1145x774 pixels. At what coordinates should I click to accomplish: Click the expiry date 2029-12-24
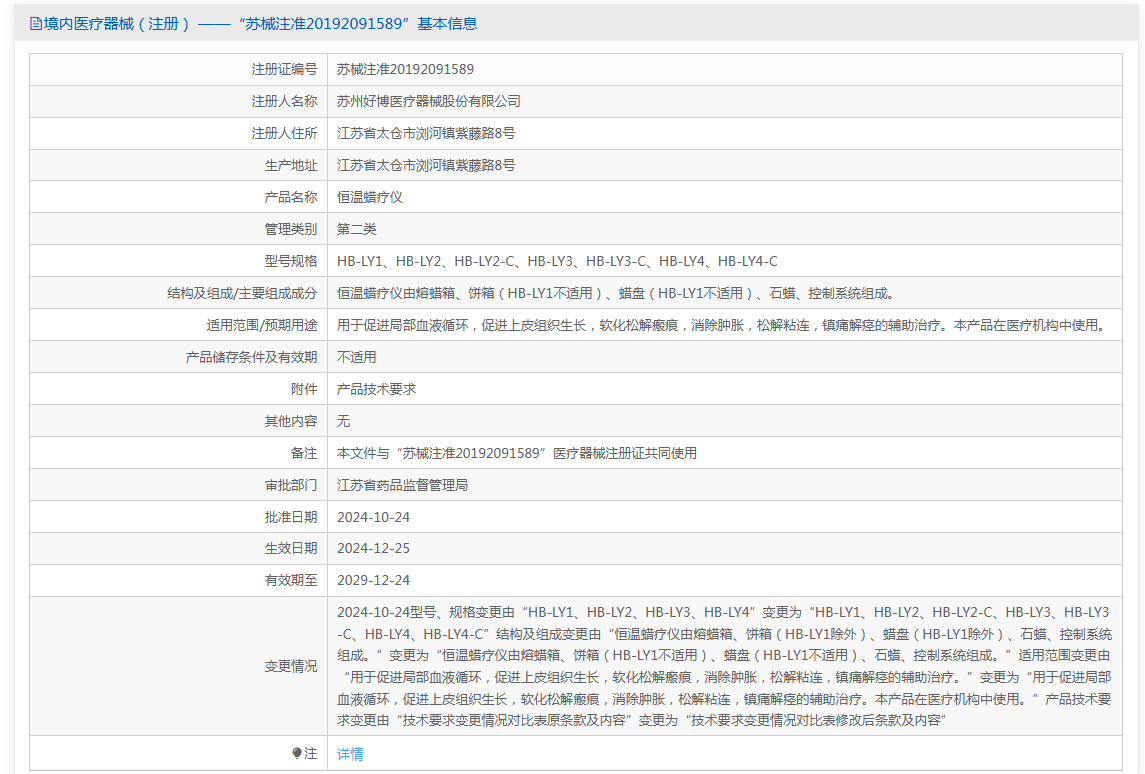tap(373, 580)
